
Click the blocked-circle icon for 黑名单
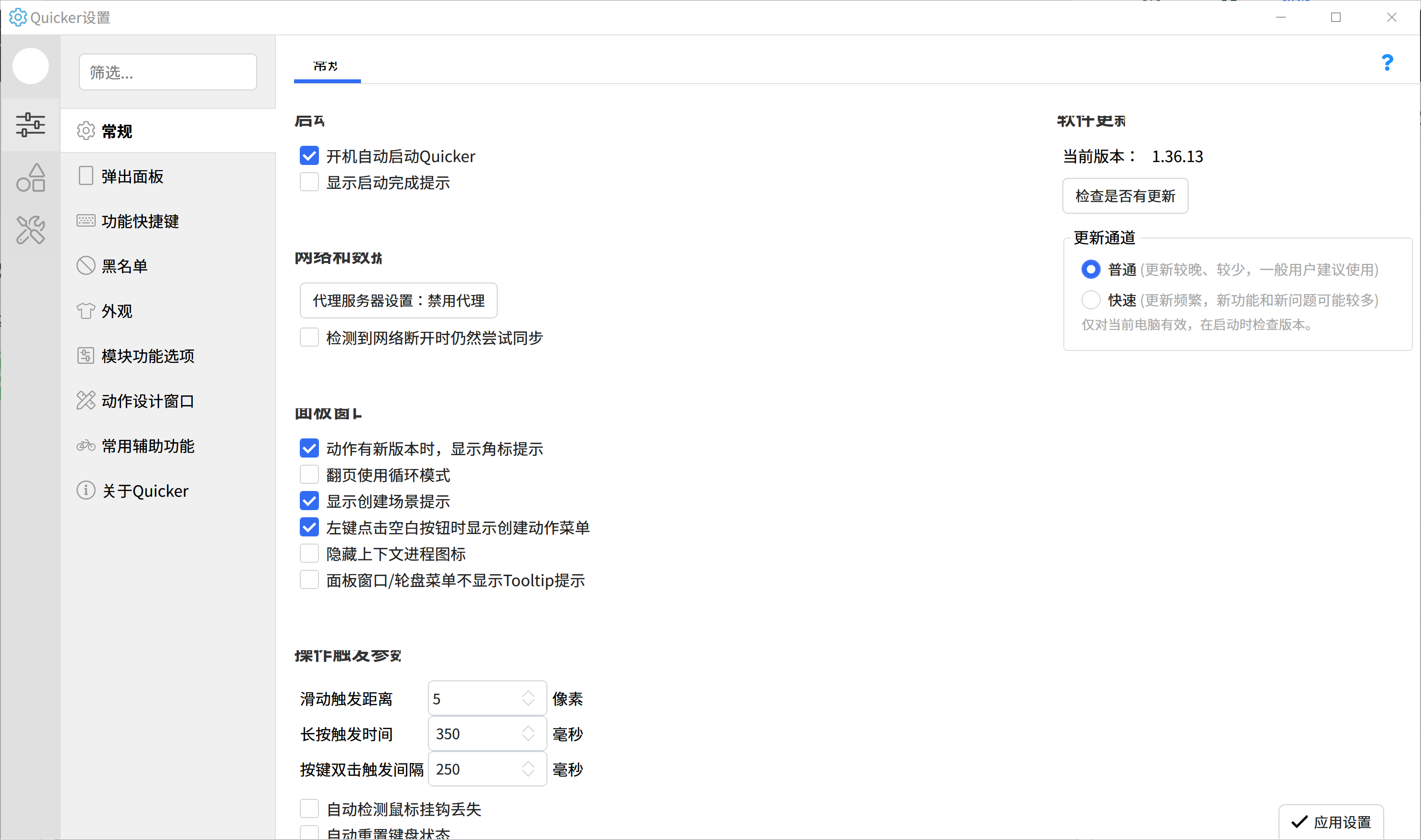(x=86, y=265)
